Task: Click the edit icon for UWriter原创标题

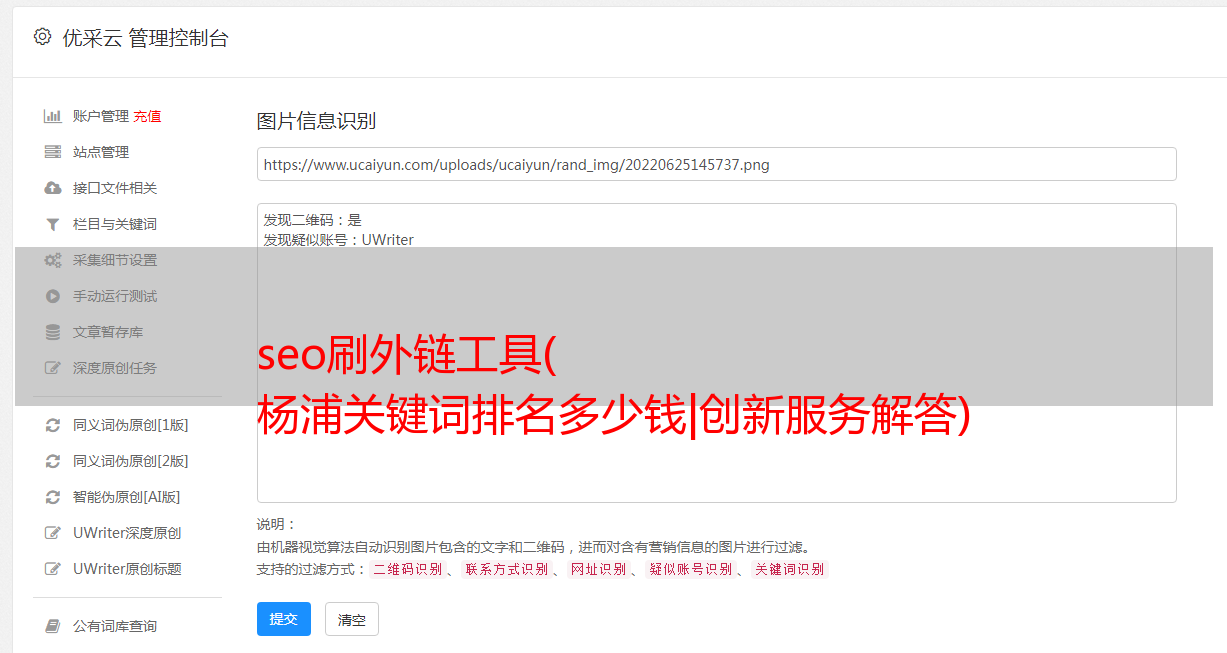Action: (x=53, y=569)
